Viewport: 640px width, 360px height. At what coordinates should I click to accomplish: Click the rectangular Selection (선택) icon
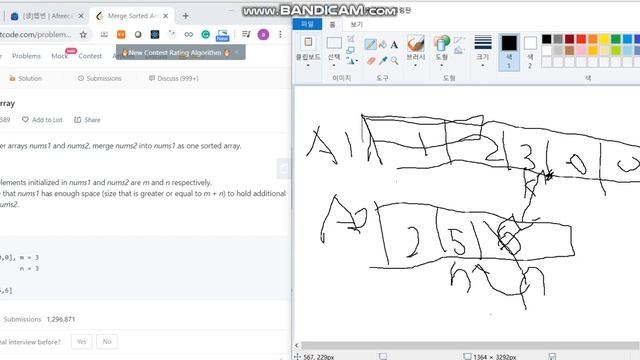[x=334, y=43]
